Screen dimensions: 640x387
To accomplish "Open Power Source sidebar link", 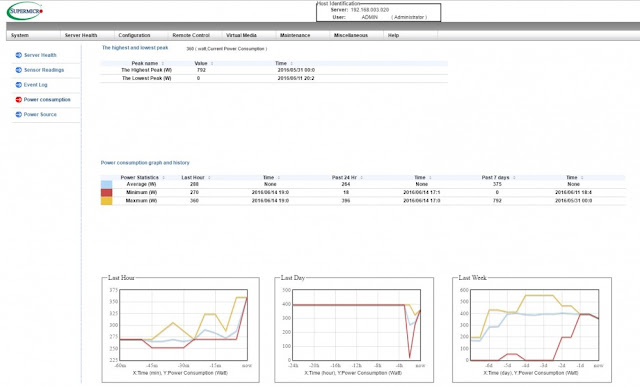I will [40, 114].
